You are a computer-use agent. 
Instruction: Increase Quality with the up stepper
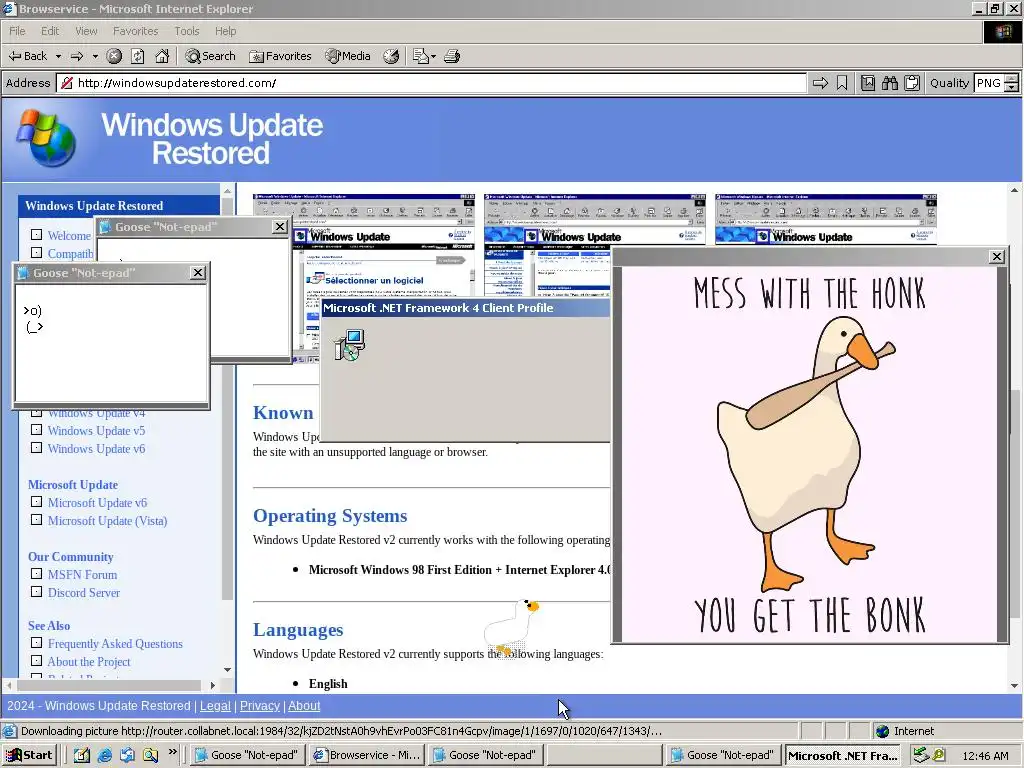tap(1012, 79)
